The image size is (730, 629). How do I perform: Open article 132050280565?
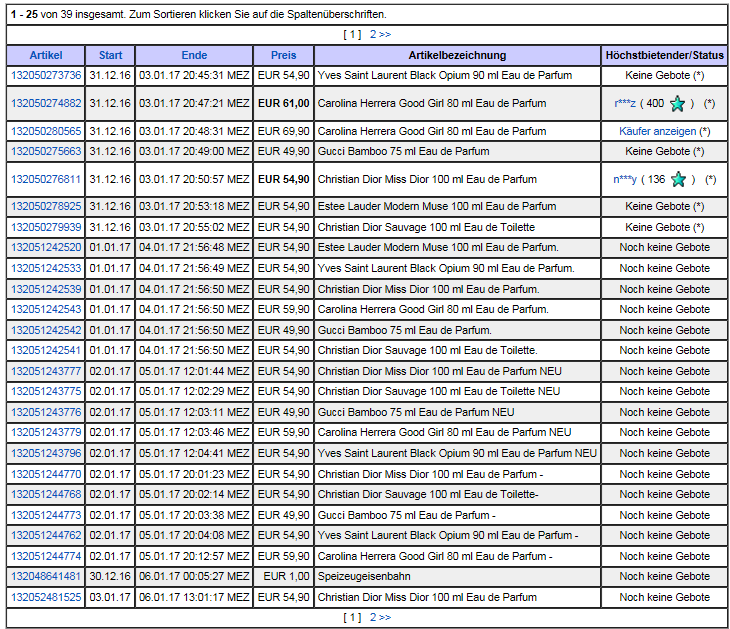coord(46,131)
